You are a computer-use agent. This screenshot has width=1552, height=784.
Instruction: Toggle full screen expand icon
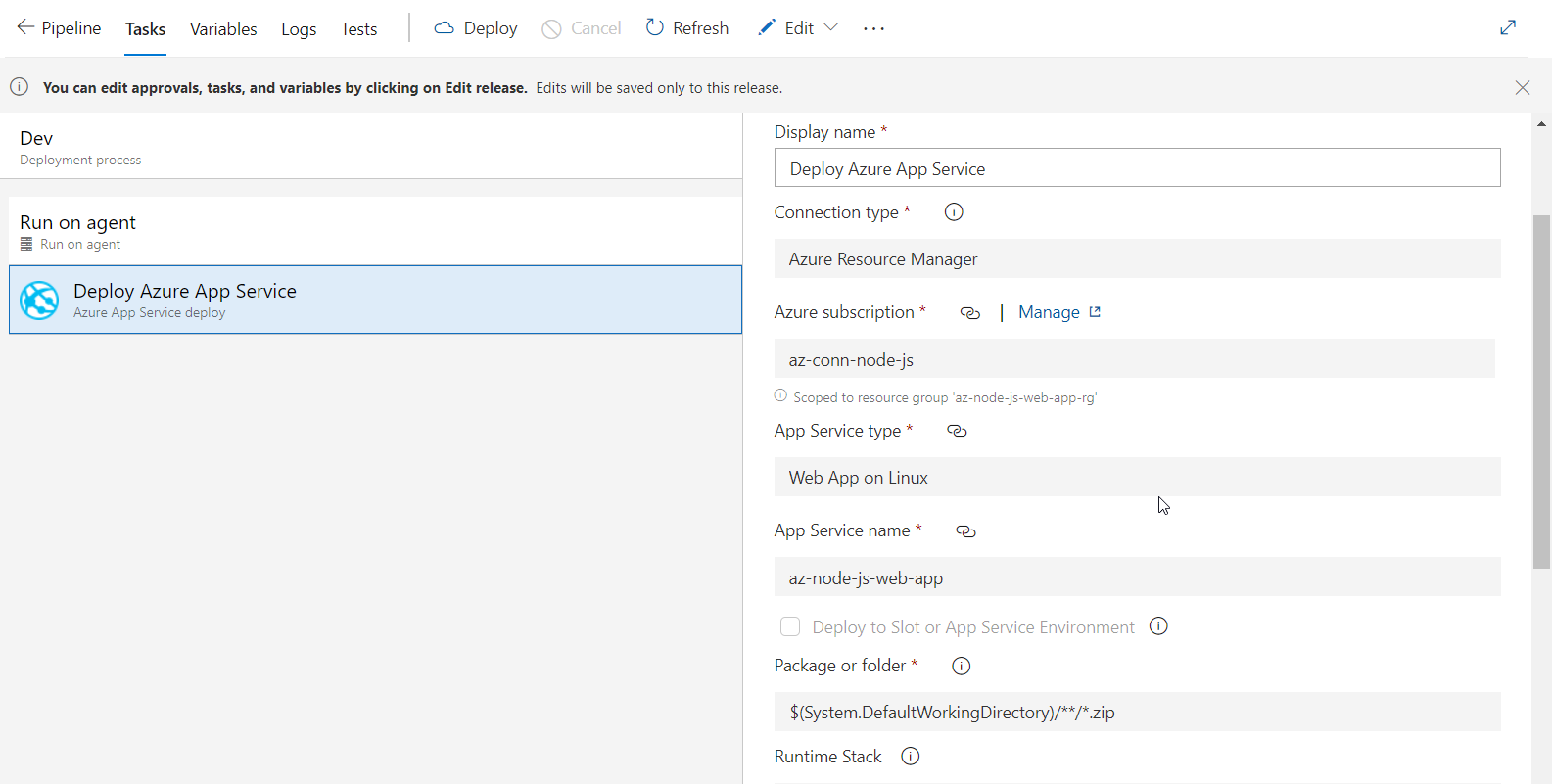tap(1508, 27)
